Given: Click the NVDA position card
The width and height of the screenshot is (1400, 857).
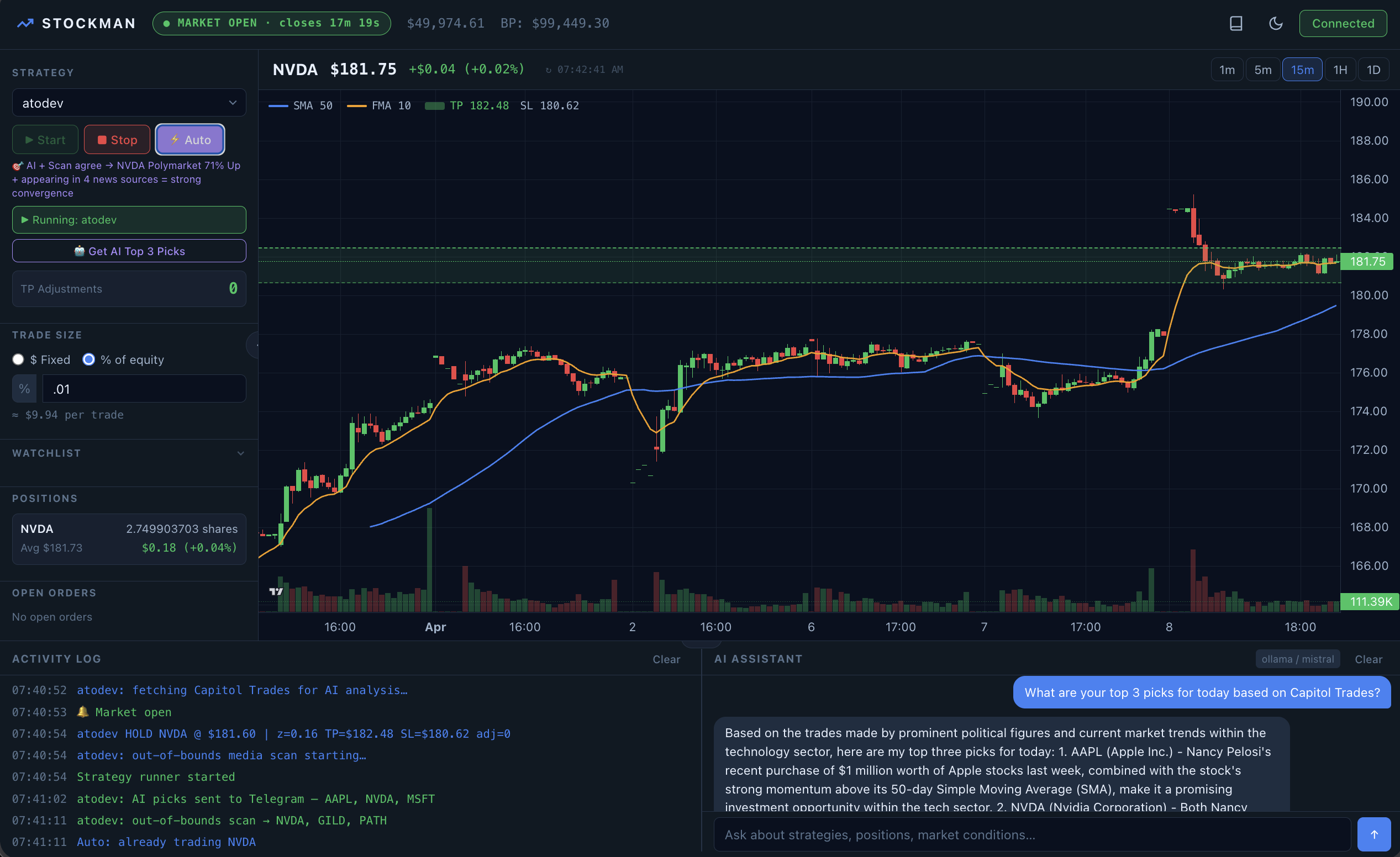Looking at the screenshot, I should (129, 538).
